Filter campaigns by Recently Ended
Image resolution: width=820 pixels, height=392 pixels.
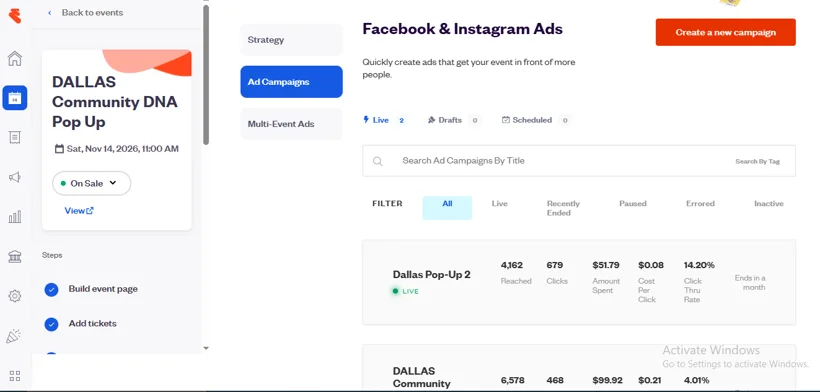pos(563,208)
